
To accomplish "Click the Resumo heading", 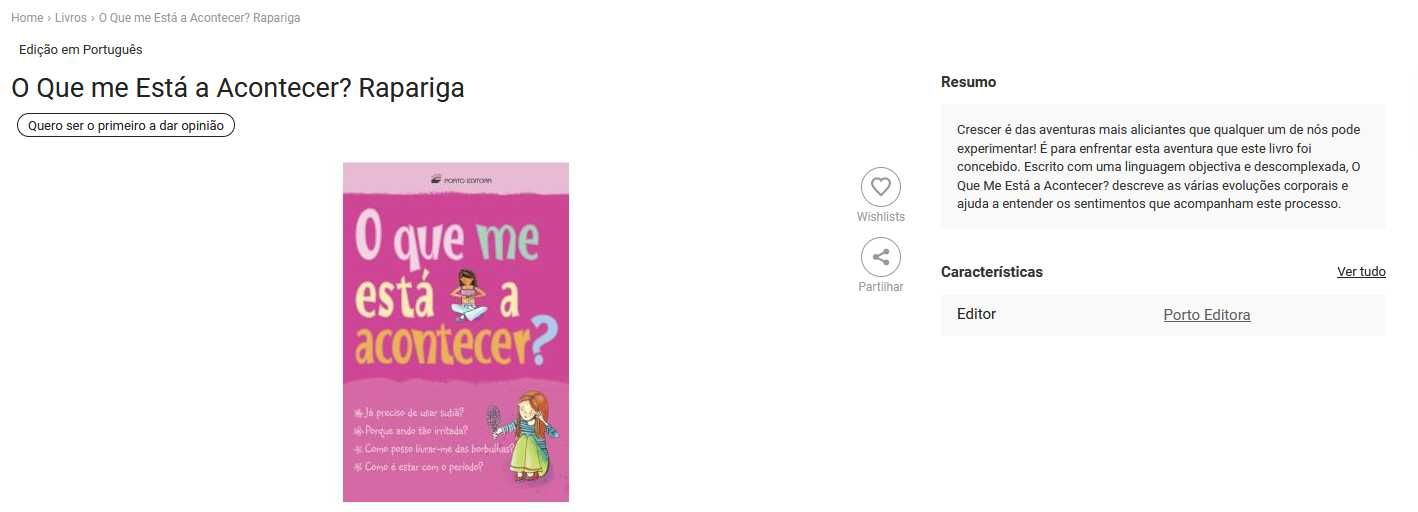I will click(968, 82).
